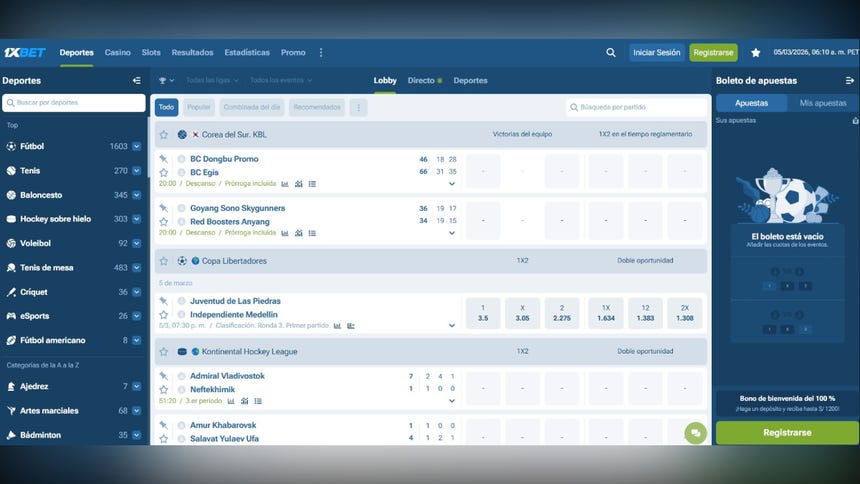The height and width of the screenshot is (484, 860).
Task: Expand the Baloncesto category chevron
Action: click(x=137, y=195)
